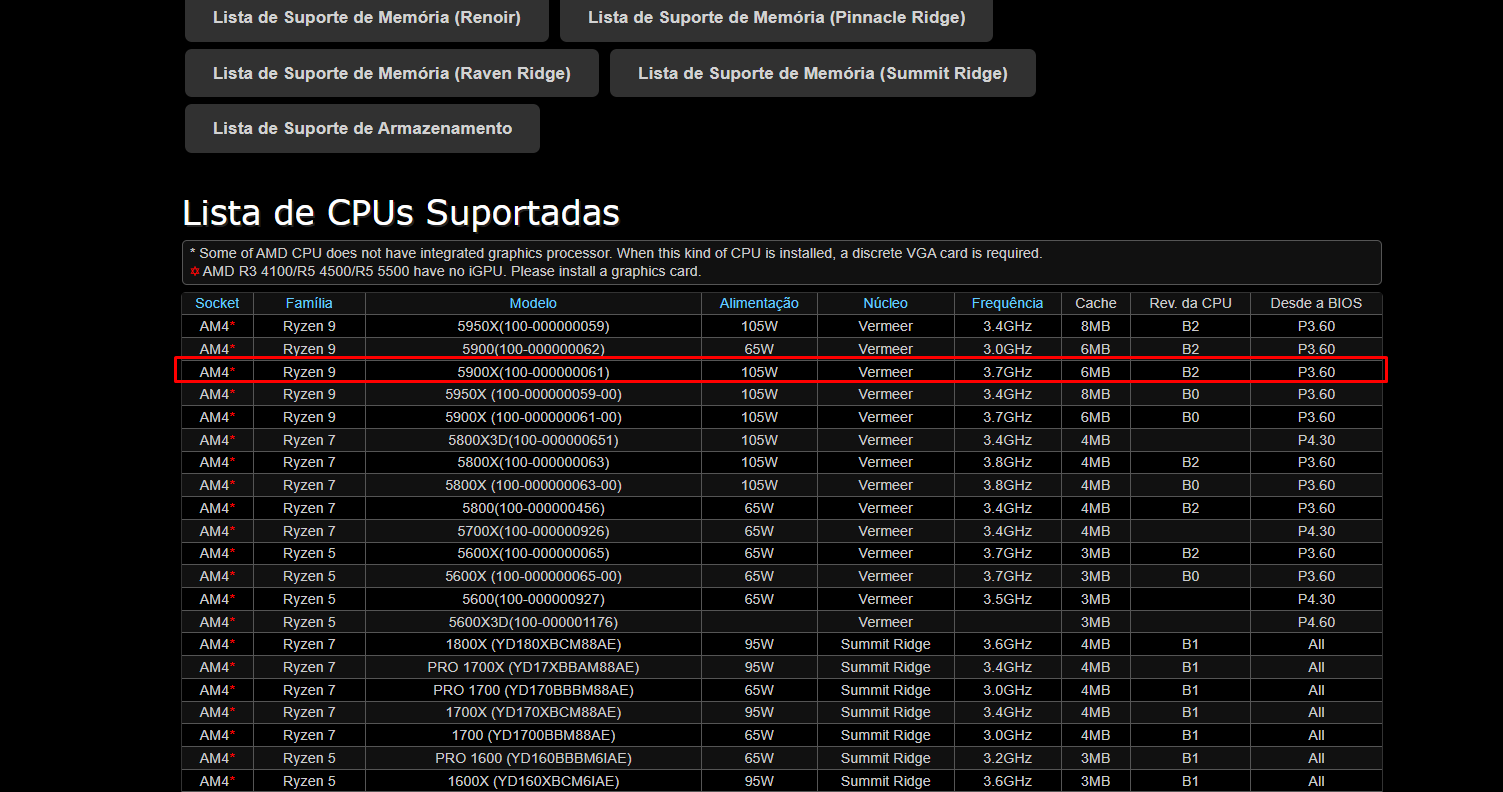Click the Desde a BIOS column header
Screen dimensions: 1503x792
pyautogui.click(x=1316, y=303)
